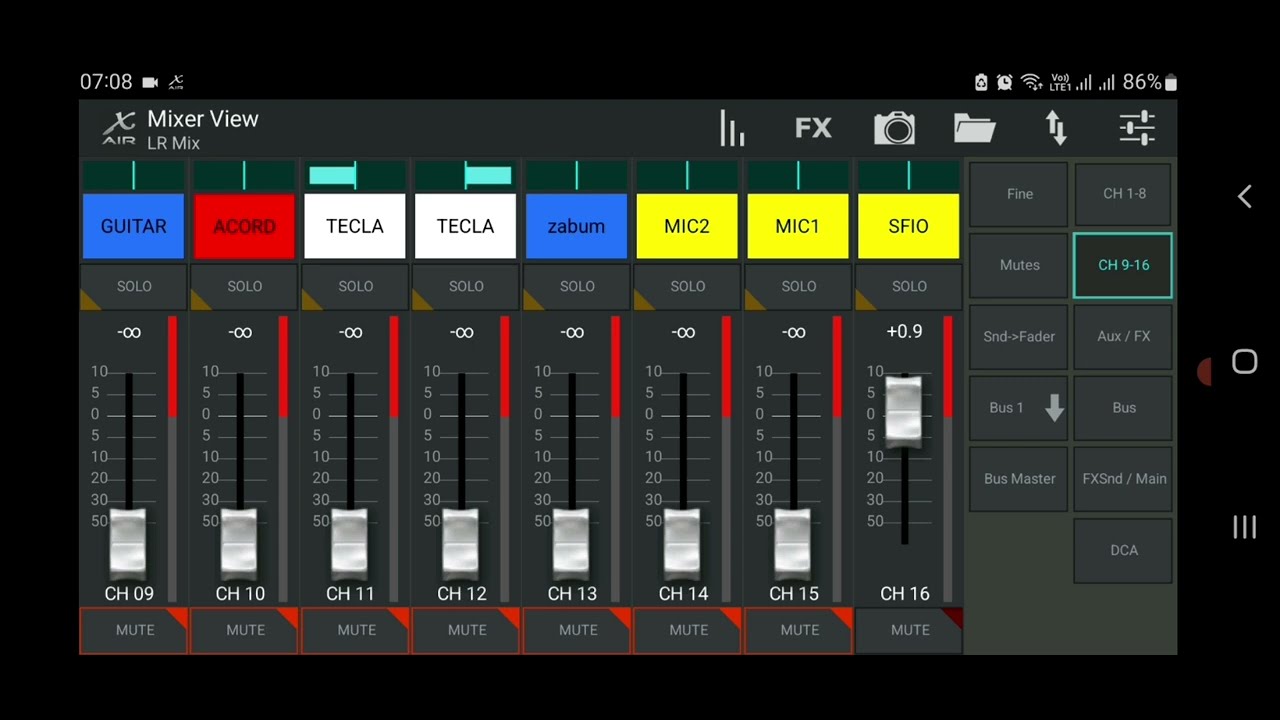Unmute CH 10 with MUTE button

point(245,631)
